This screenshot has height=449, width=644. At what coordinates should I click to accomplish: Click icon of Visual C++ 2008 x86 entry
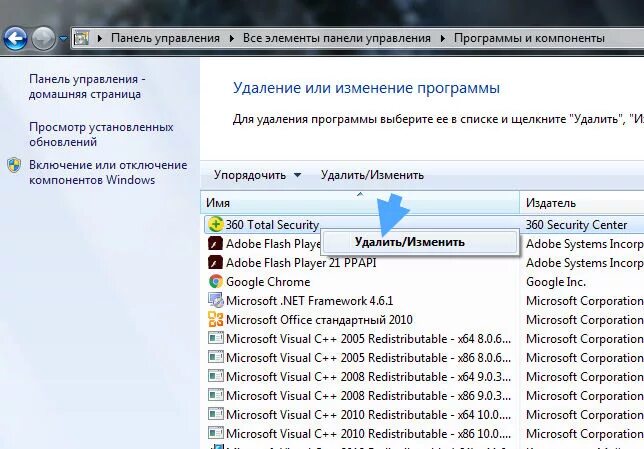[216, 395]
